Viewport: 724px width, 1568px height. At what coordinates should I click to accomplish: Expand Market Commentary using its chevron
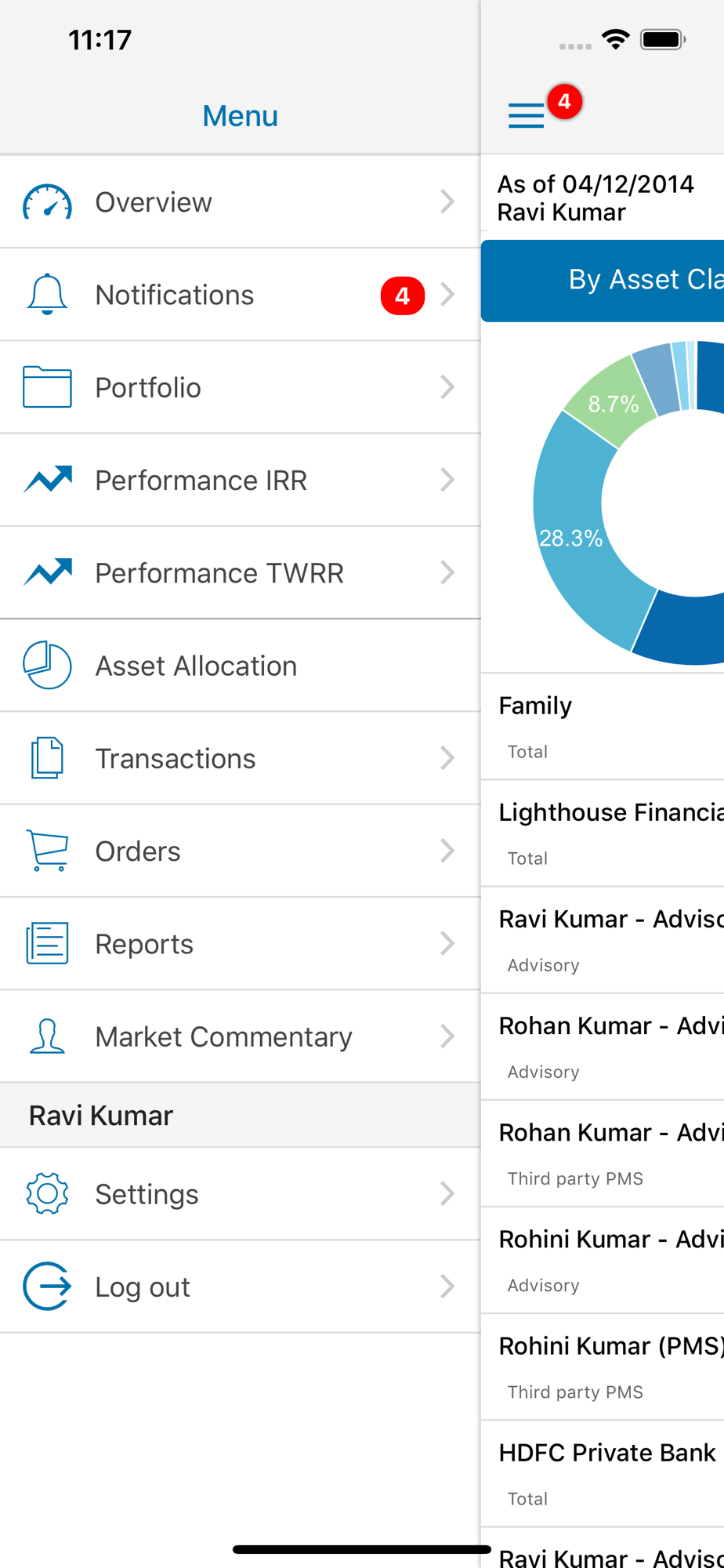(x=447, y=1036)
